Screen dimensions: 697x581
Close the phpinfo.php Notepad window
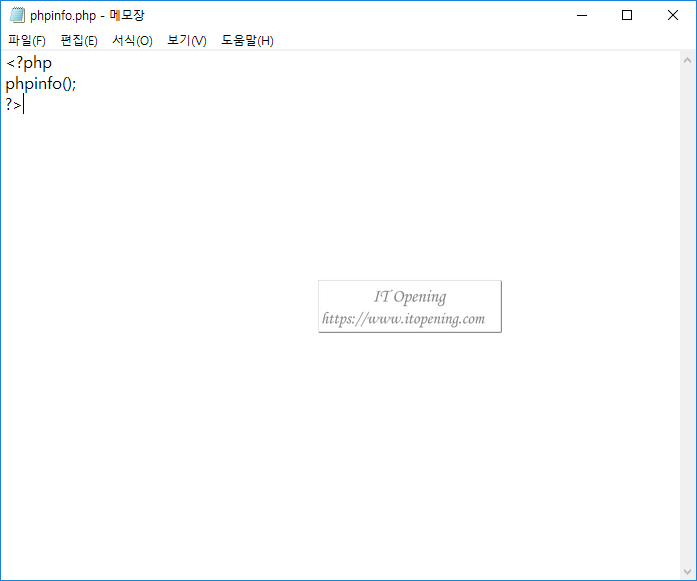click(673, 15)
